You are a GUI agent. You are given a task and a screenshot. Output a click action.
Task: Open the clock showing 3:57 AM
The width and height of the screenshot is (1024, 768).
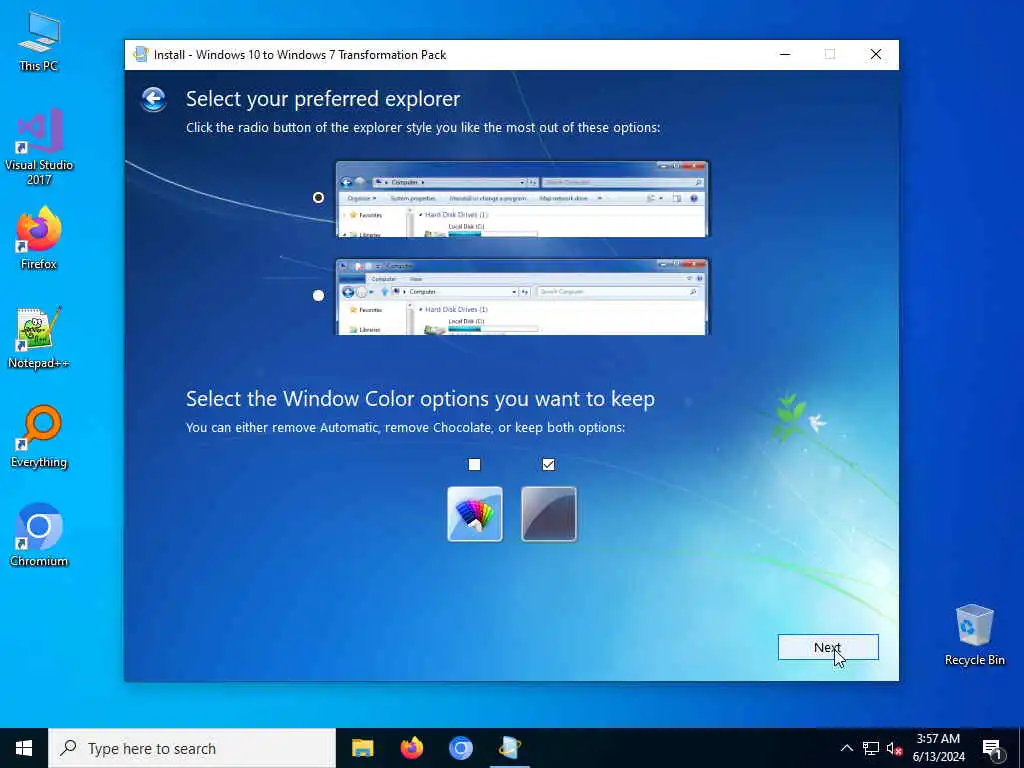[x=938, y=748]
